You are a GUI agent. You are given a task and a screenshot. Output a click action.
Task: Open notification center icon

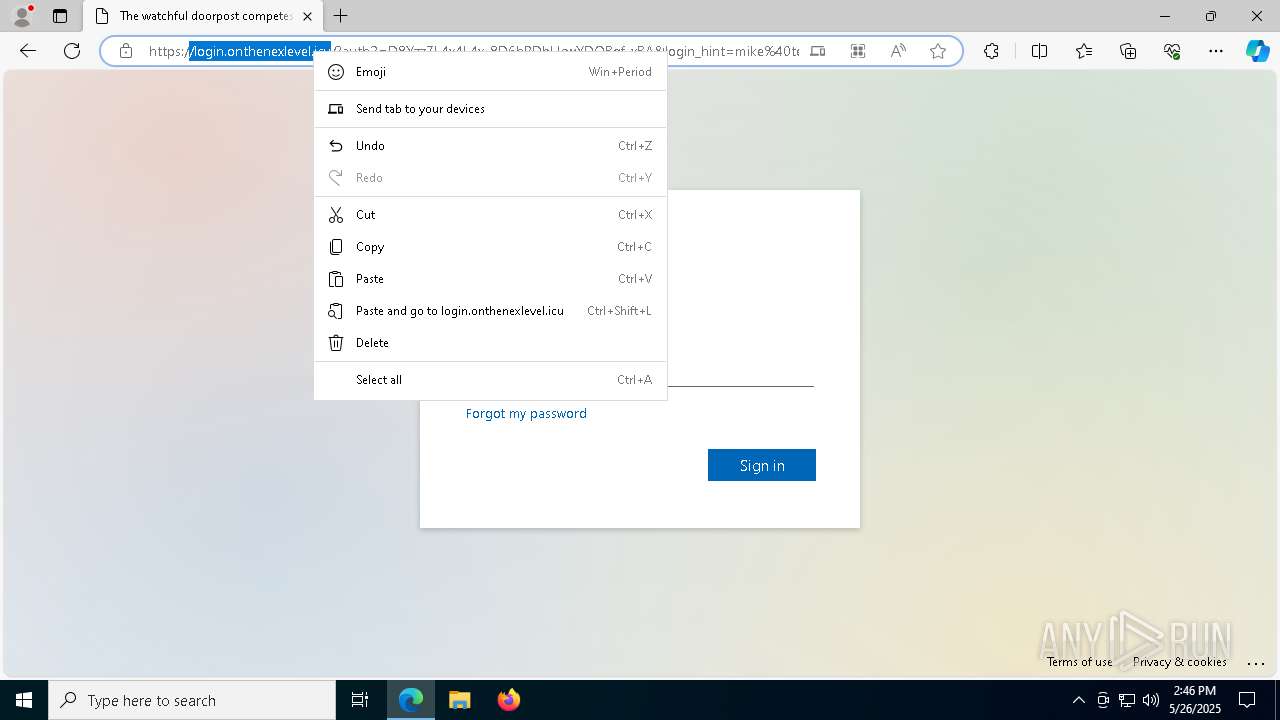point(1247,700)
